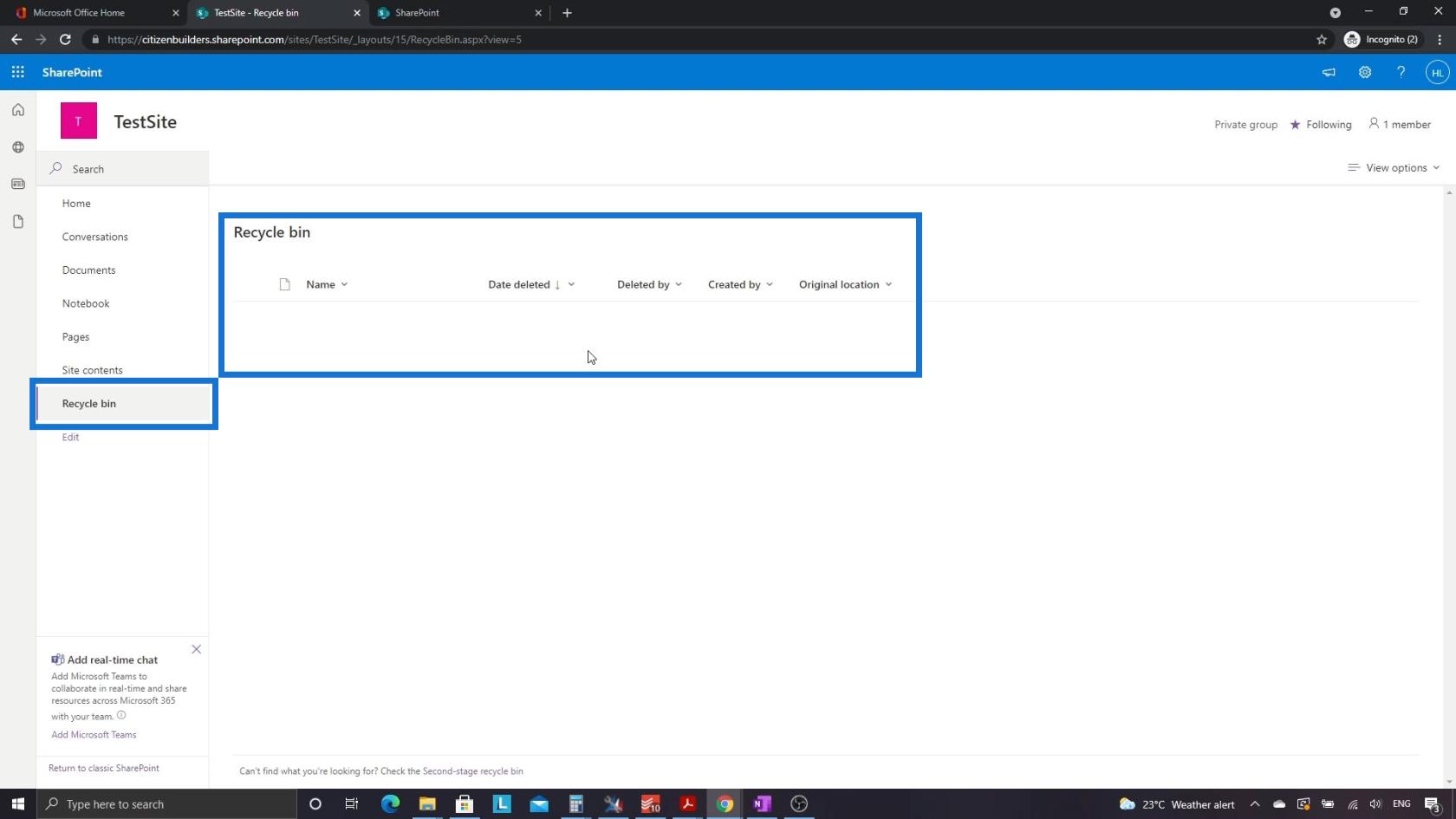Screen dimensions: 1456x819
Task: Open Adobe Acrobat from taskbar
Action: tap(688, 804)
